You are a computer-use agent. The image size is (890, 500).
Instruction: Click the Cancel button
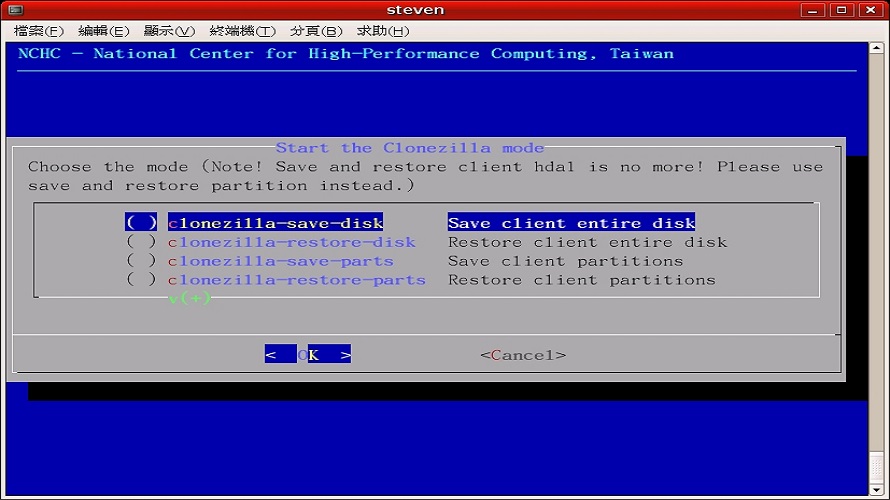pyautogui.click(x=523, y=355)
